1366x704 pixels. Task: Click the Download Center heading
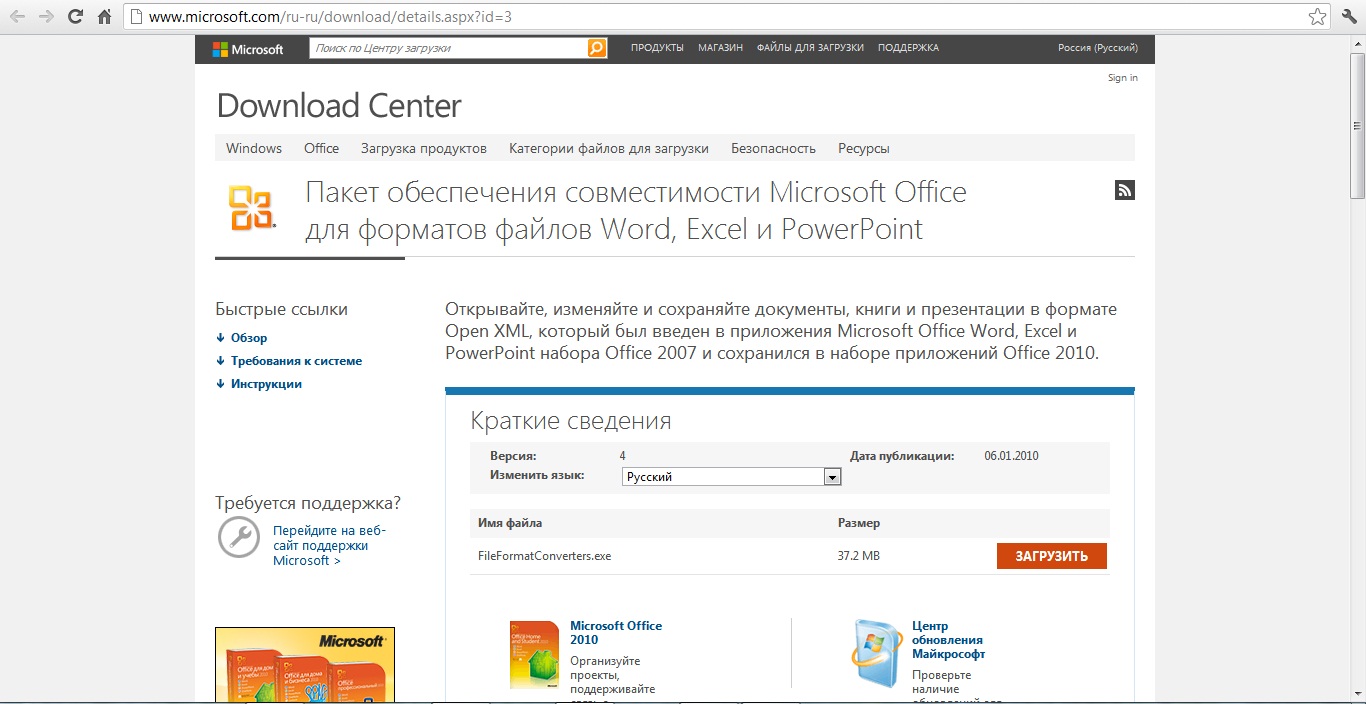(x=339, y=105)
